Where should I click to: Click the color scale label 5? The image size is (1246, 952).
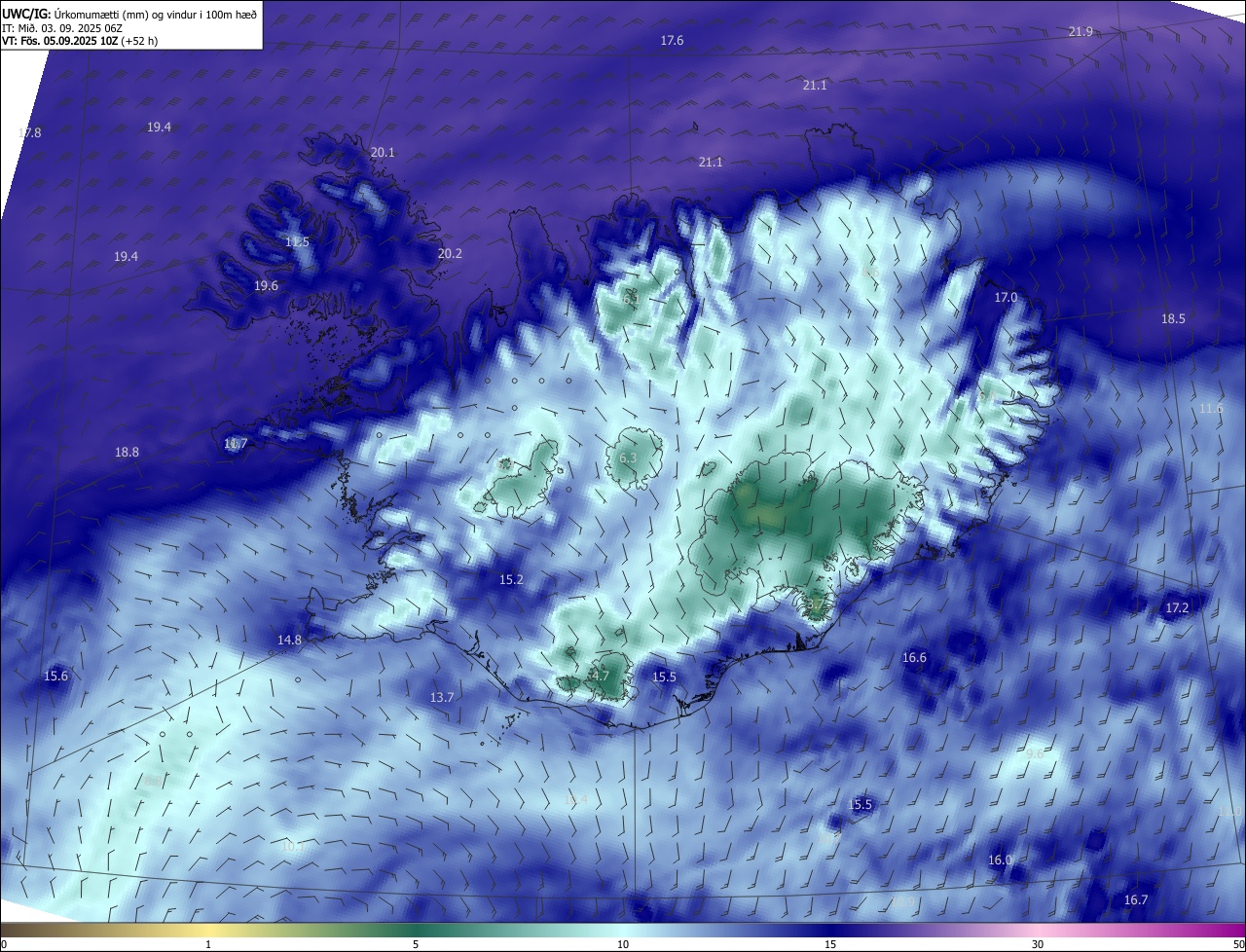point(416,944)
